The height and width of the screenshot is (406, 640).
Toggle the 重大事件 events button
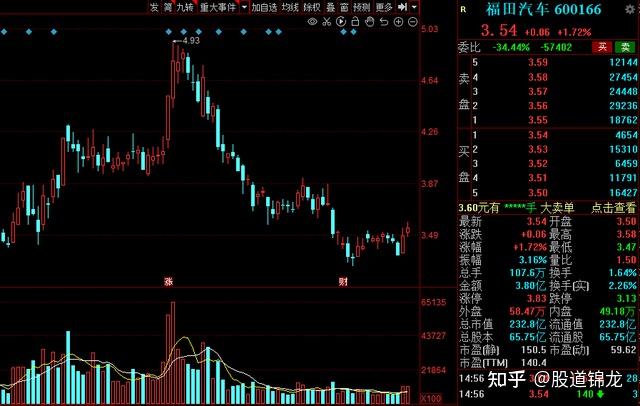(x=218, y=7)
